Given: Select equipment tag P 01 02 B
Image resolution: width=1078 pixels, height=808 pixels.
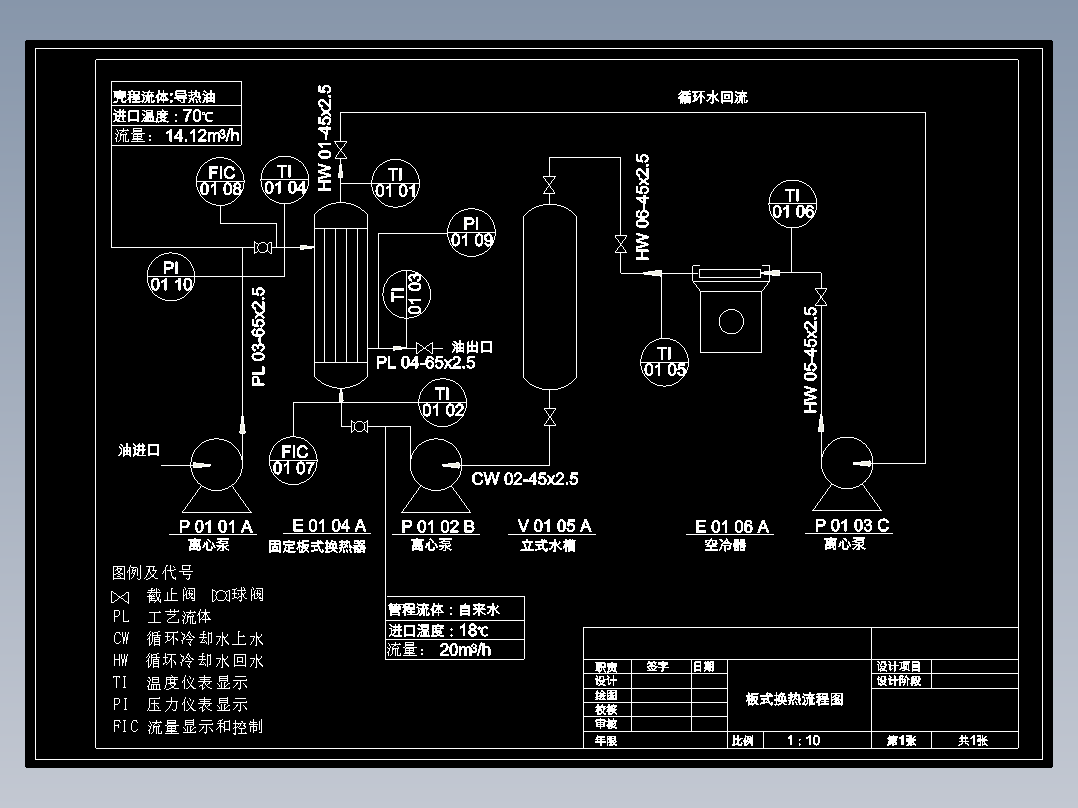Looking at the screenshot, I should 438,527.
